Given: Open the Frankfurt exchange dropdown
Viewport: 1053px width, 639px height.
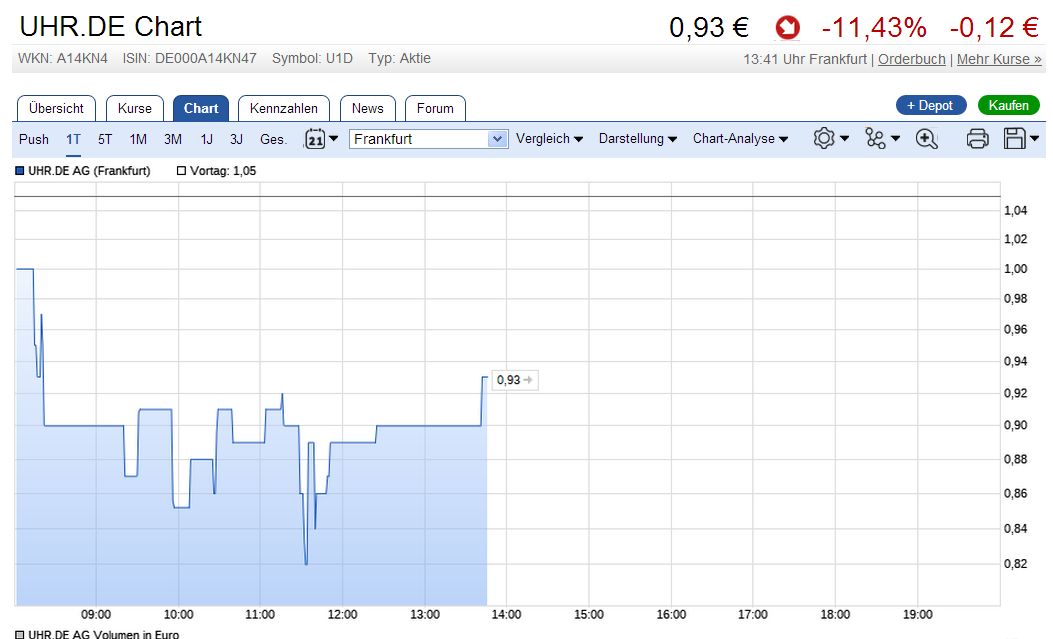Looking at the screenshot, I should [428, 138].
